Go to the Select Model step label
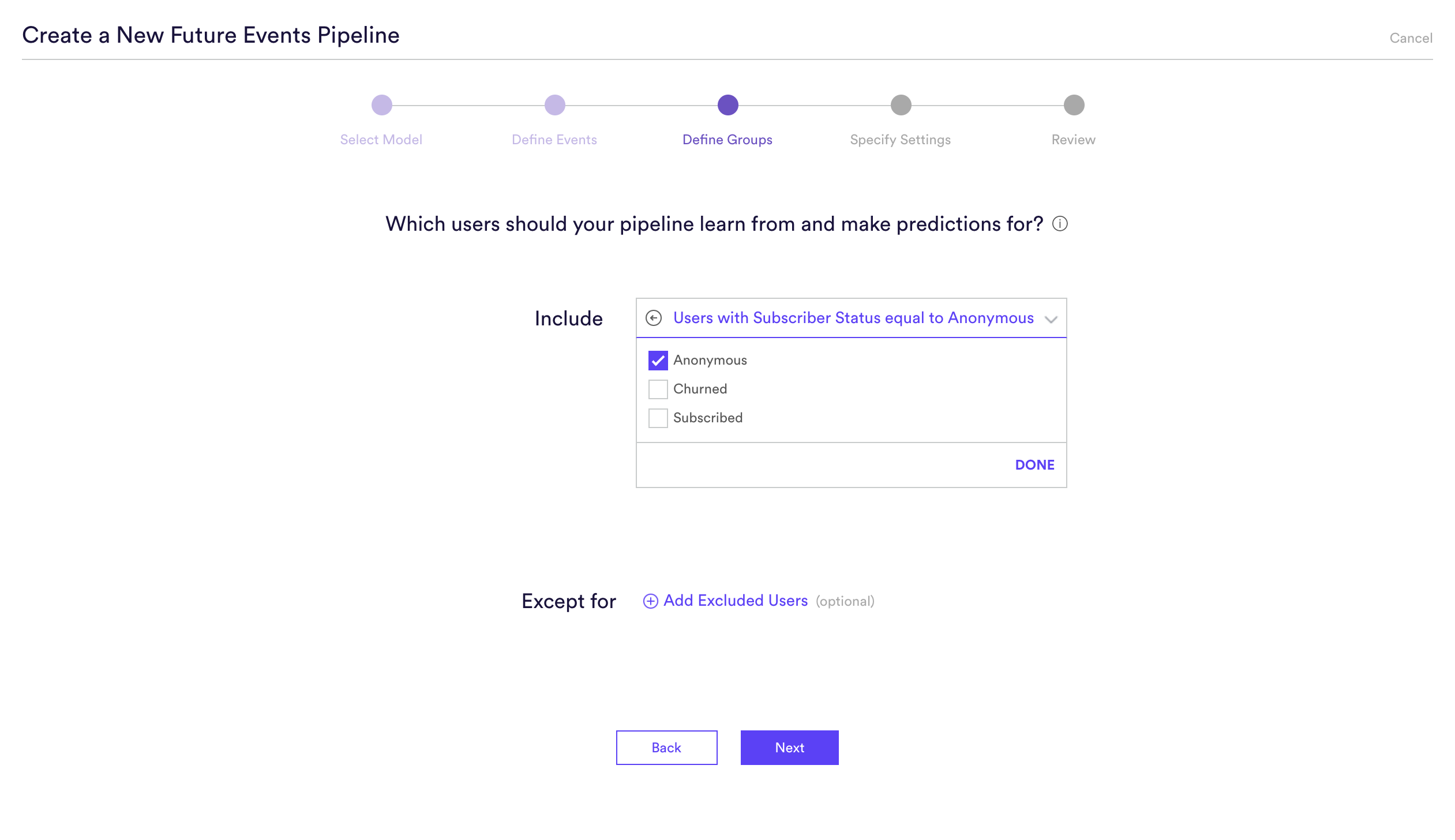The height and width of the screenshot is (840, 1455). coord(381,140)
